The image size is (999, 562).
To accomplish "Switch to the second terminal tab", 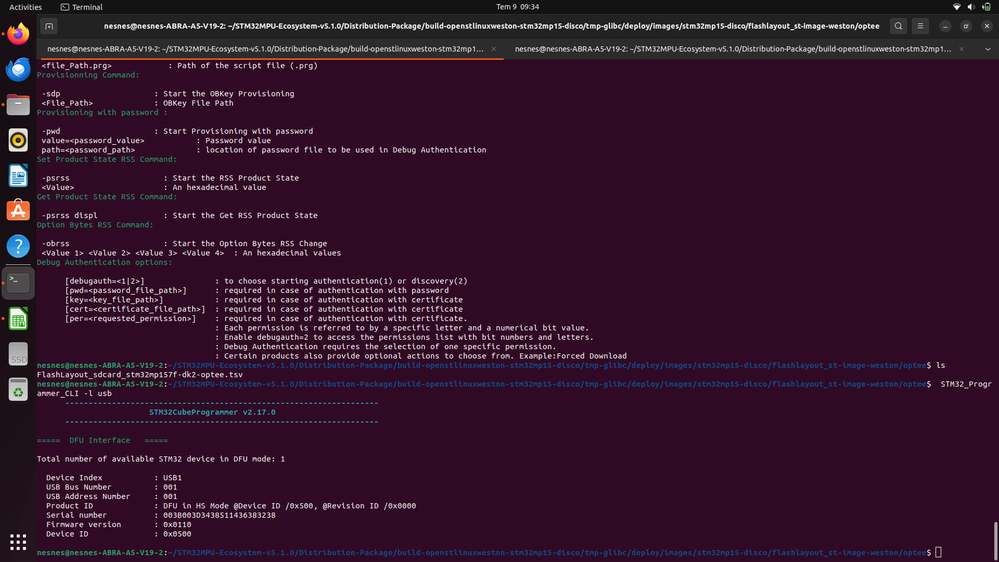I will (733, 49).
